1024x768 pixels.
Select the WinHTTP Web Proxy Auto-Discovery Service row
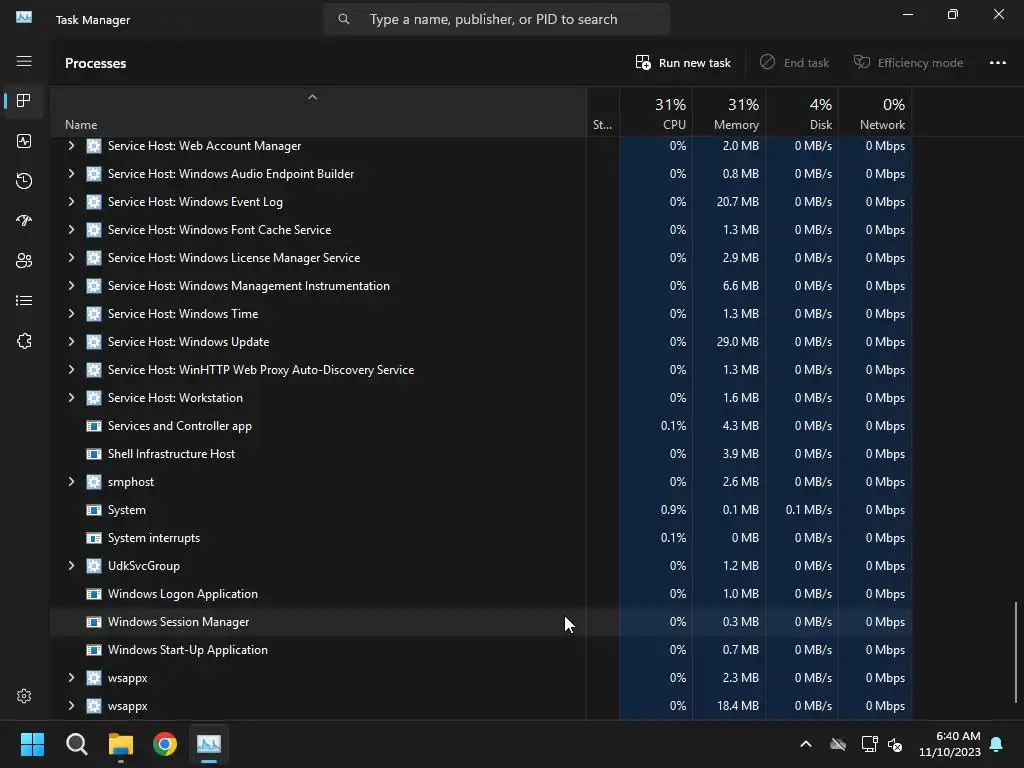coord(481,370)
